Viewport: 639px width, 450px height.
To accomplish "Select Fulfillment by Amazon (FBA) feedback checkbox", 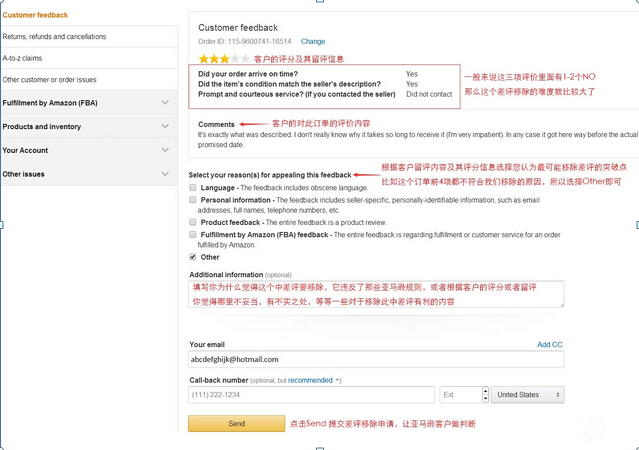I will (x=193, y=234).
